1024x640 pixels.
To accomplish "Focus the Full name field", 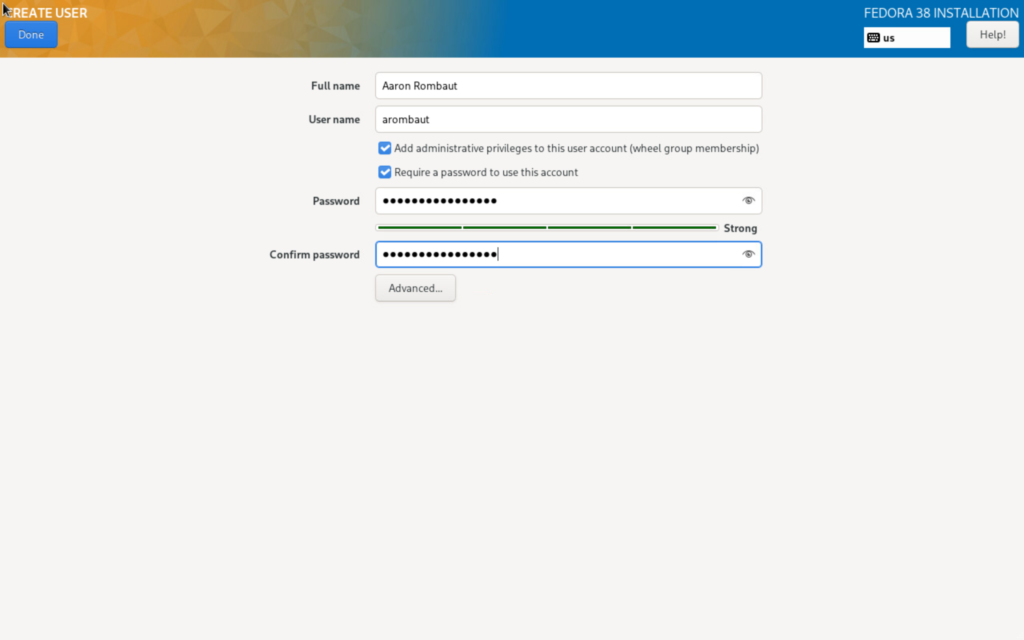I will [x=568, y=86].
